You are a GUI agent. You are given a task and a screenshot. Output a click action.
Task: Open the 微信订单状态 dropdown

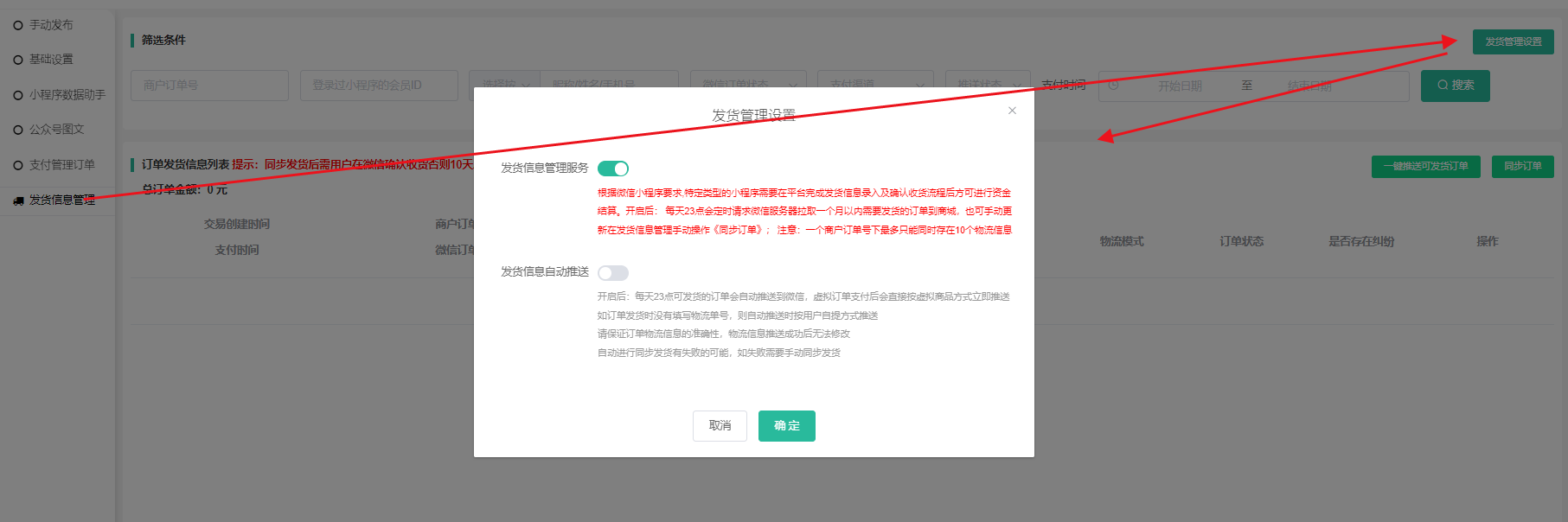(748, 80)
